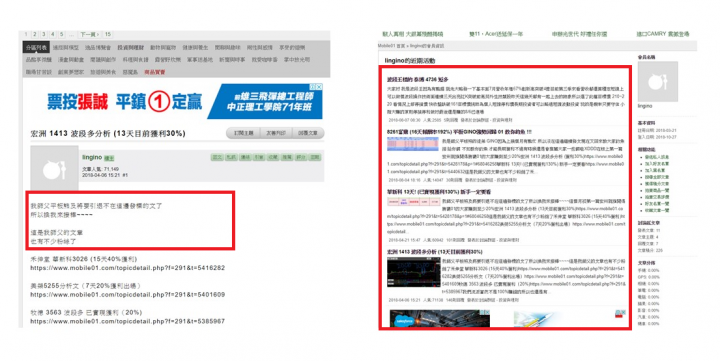Open the 軍事迷基地 category

(x=200, y=60)
